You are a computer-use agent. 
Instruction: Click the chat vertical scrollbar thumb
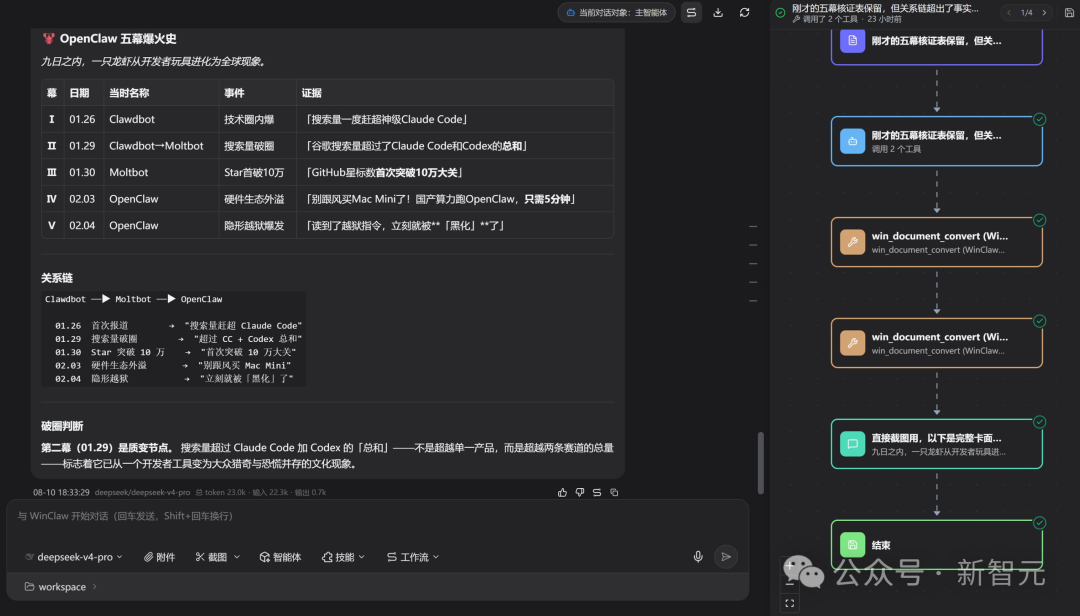tap(760, 462)
